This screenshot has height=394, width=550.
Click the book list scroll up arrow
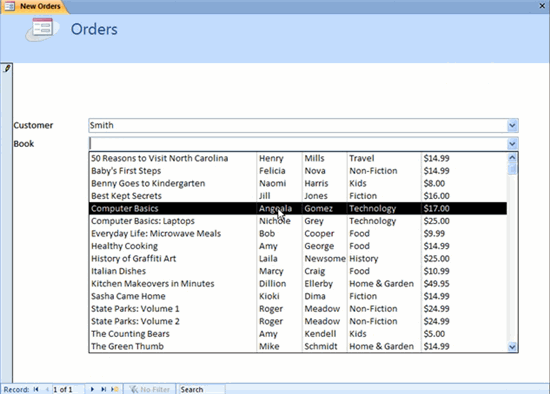(512, 158)
